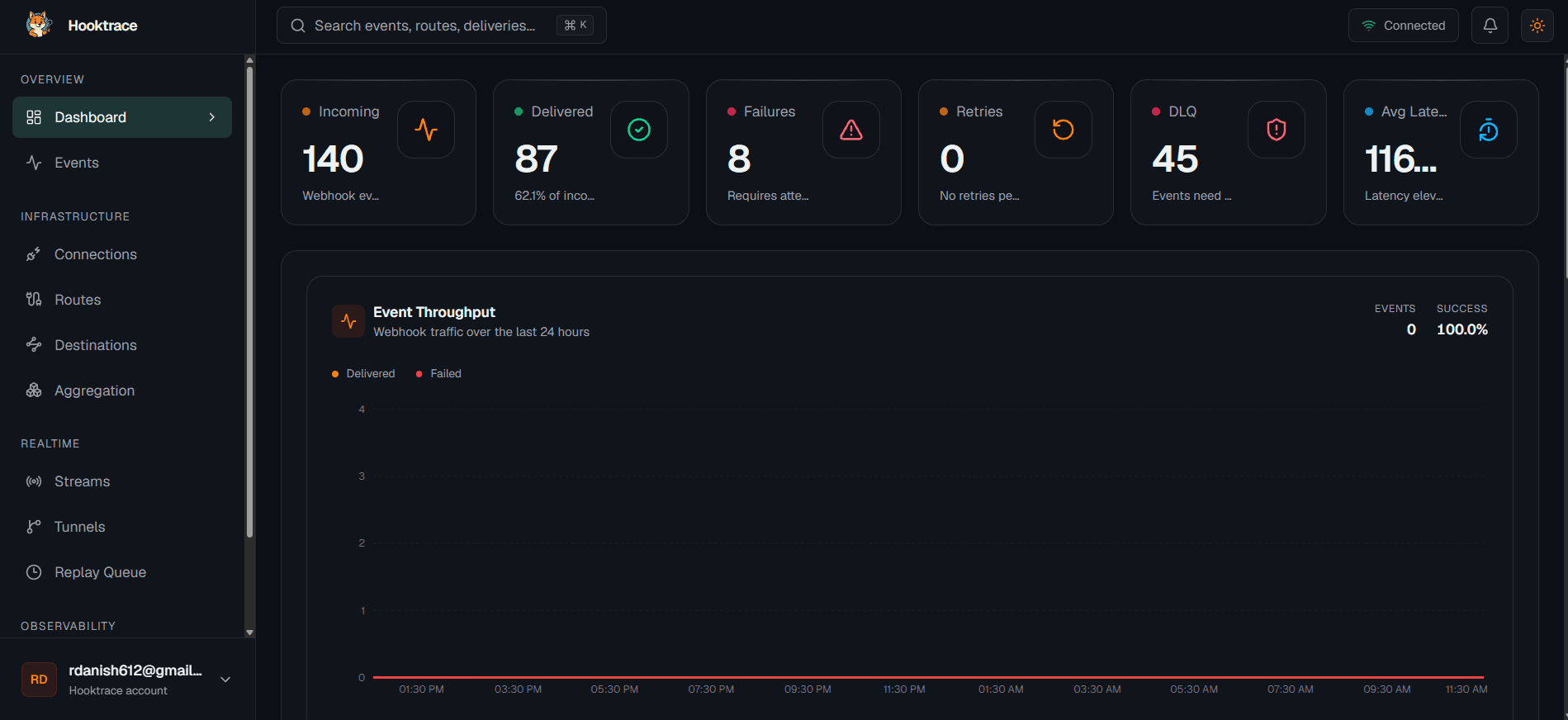The height and width of the screenshot is (720, 1568).
Task: Toggle the Failed series in chart legend
Action: tap(438, 374)
